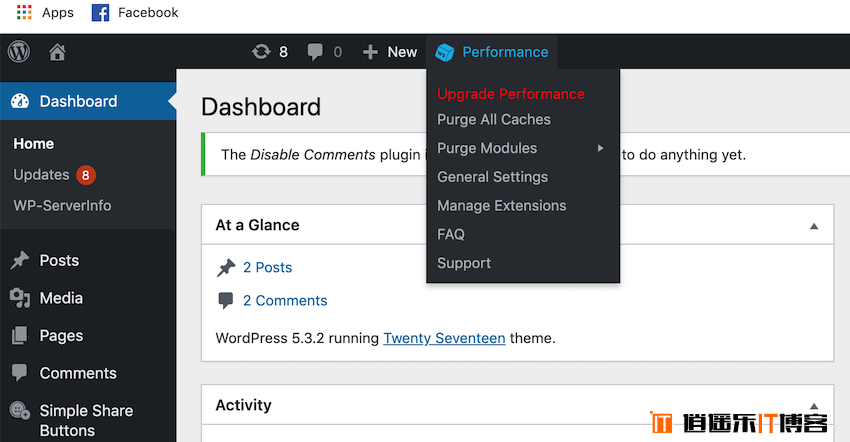Click the Dashboard gauge icon in sidebar
The width and height of the screenshot is (850, 442).
20,101
